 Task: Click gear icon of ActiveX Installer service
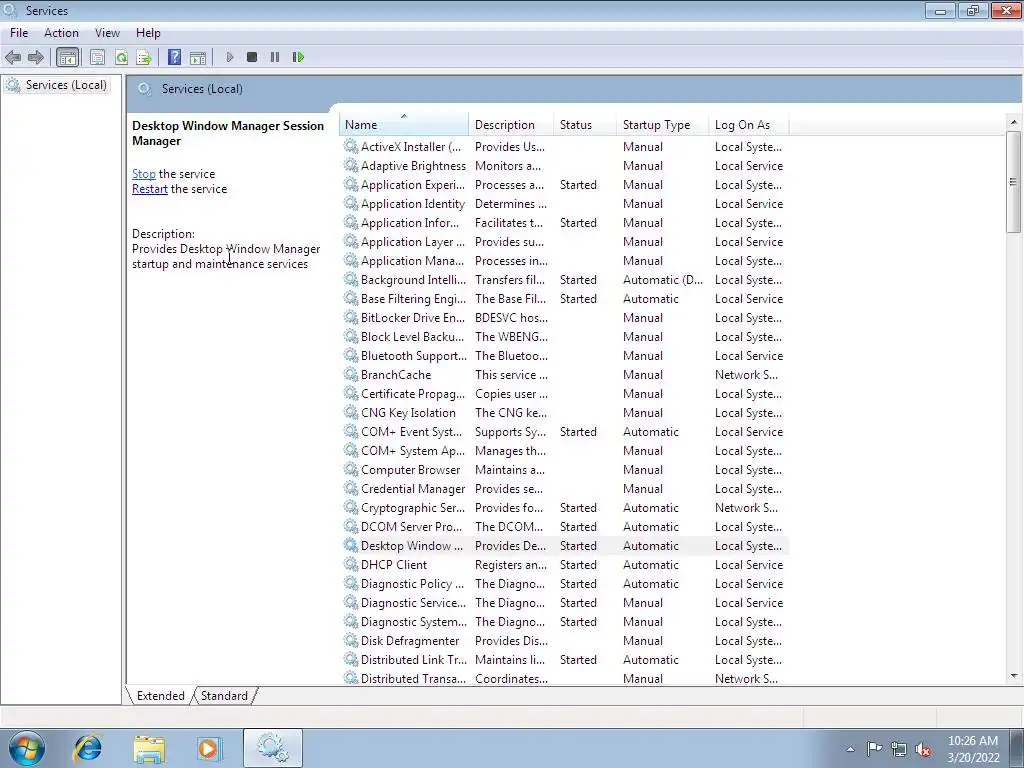click(x=351, y=146)
